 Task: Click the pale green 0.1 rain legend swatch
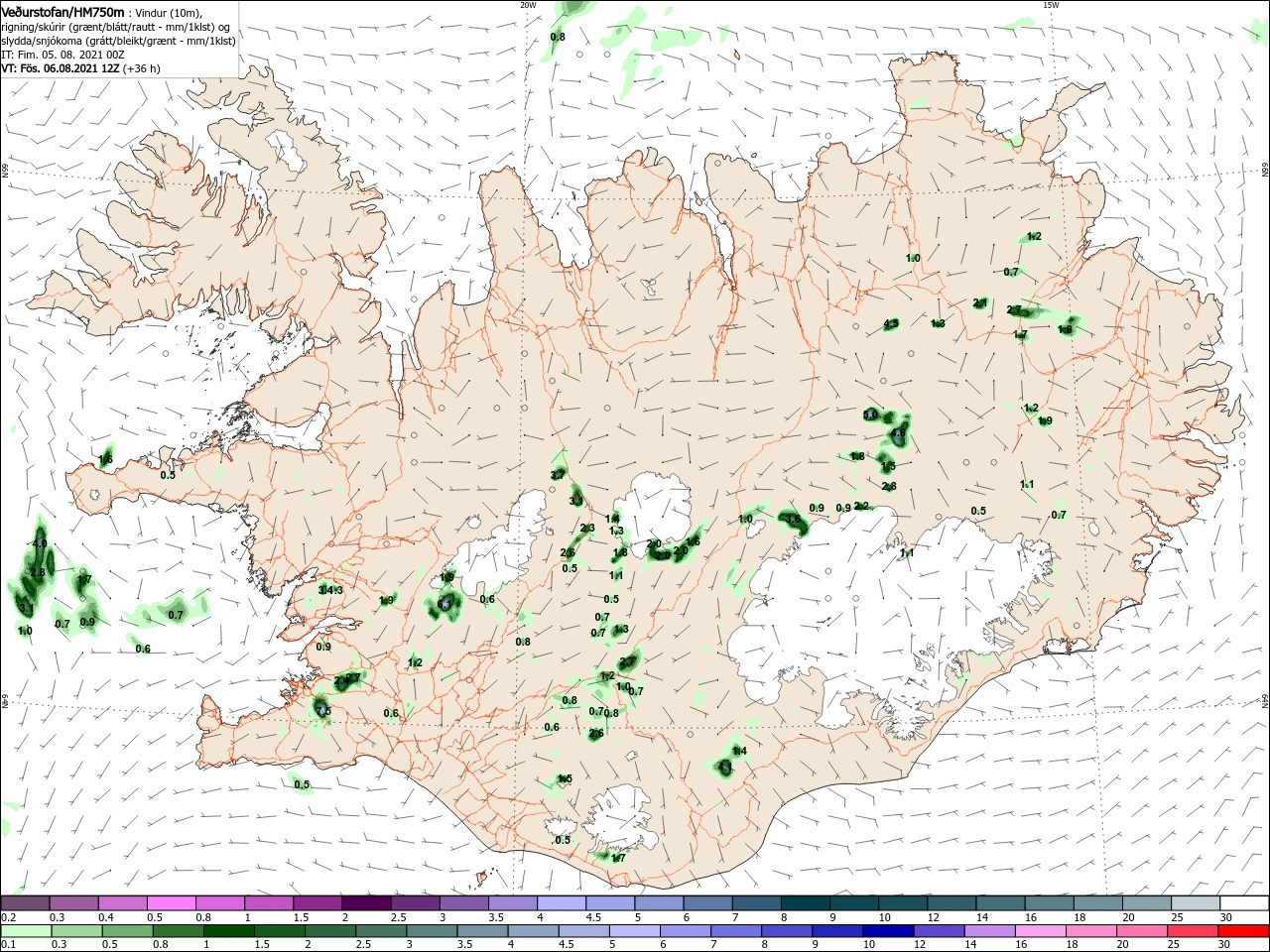[x=26, y=930]
